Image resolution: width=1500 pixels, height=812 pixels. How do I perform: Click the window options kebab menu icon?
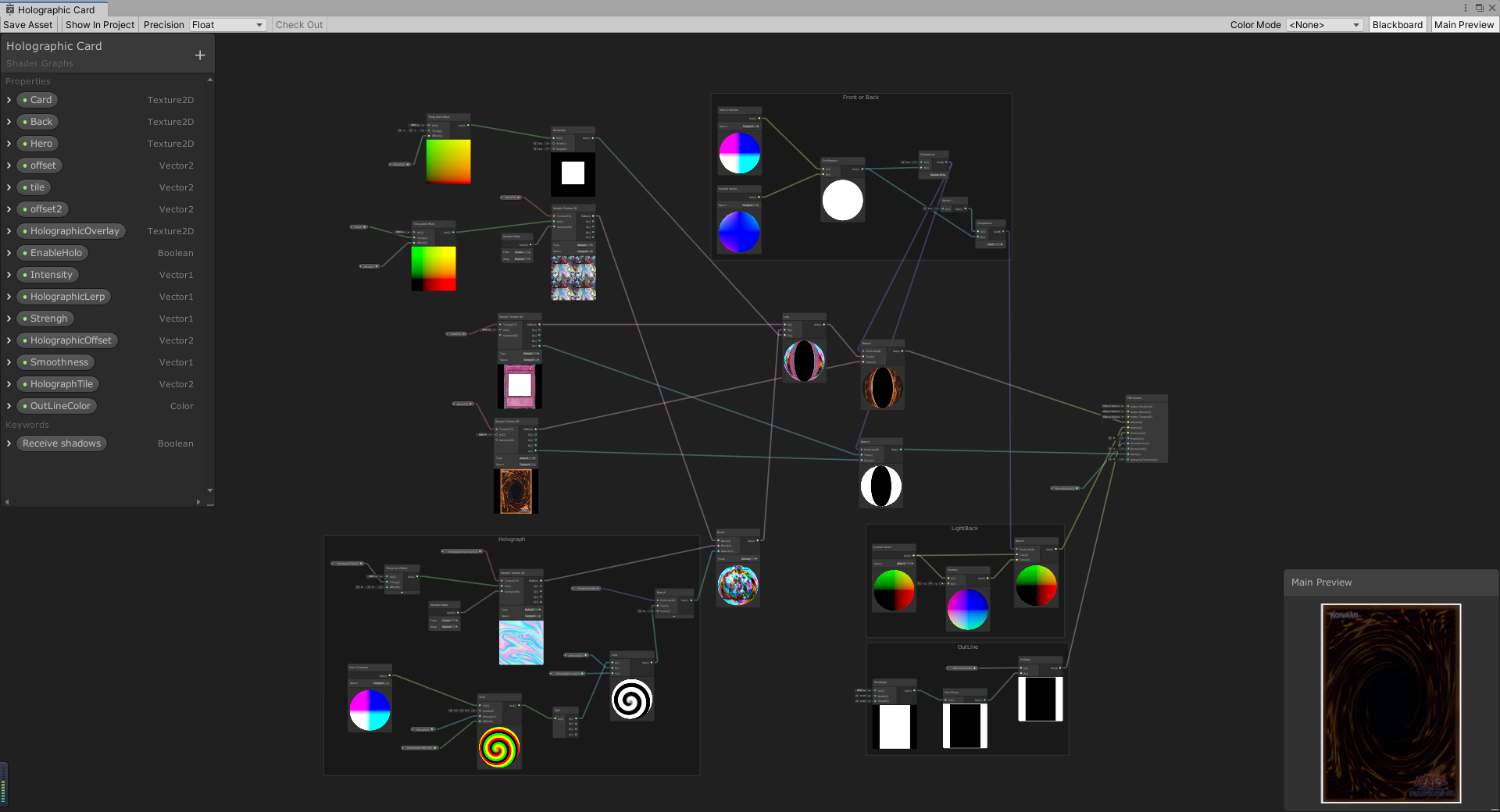1465,8
